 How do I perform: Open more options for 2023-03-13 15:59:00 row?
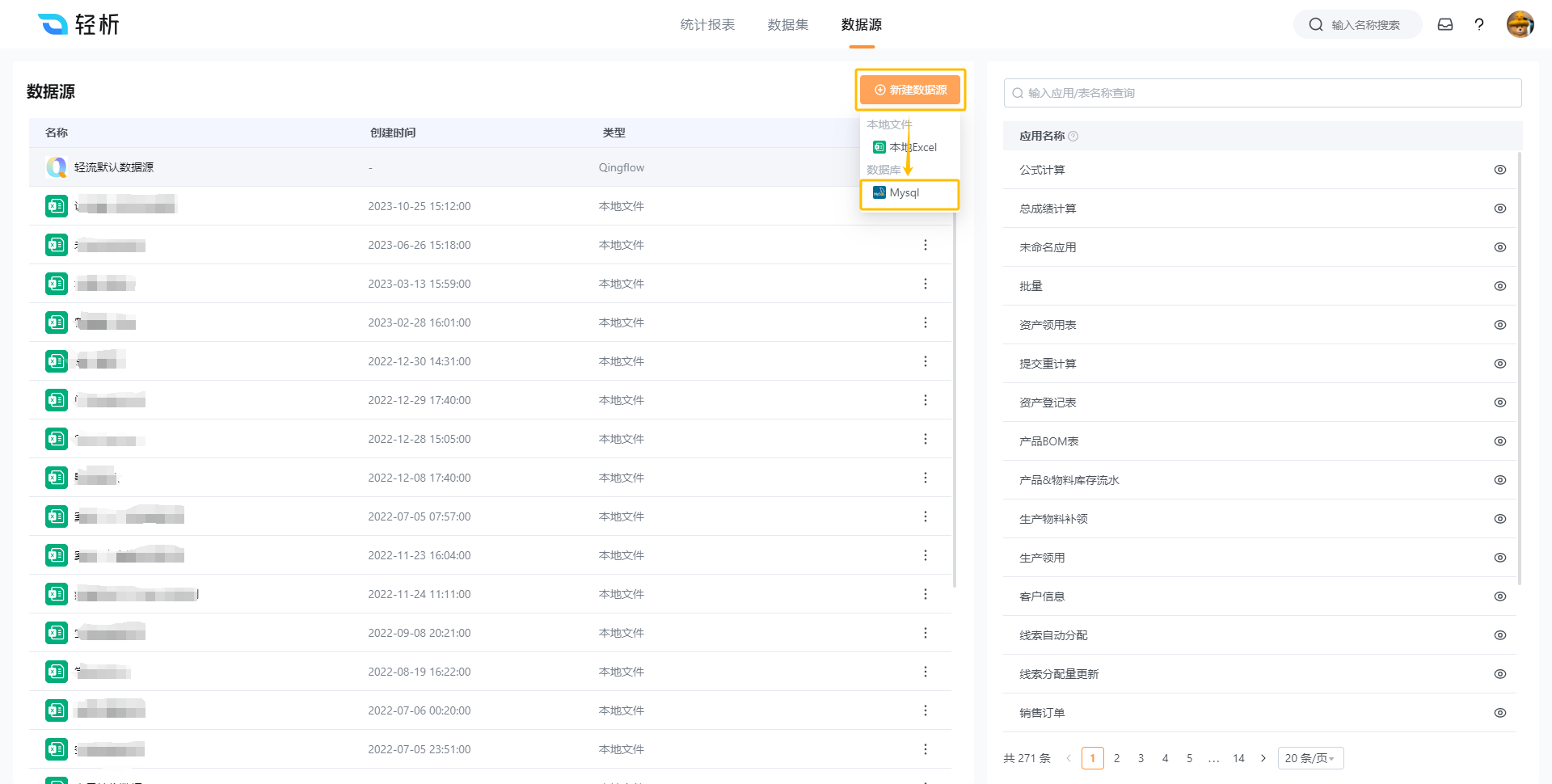click(x=926, y=284)
